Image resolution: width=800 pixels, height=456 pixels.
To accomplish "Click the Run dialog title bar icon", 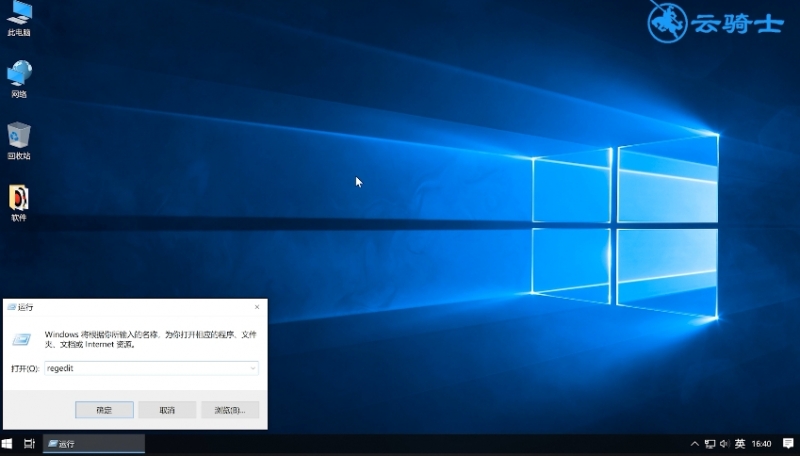I will (12, 307).
